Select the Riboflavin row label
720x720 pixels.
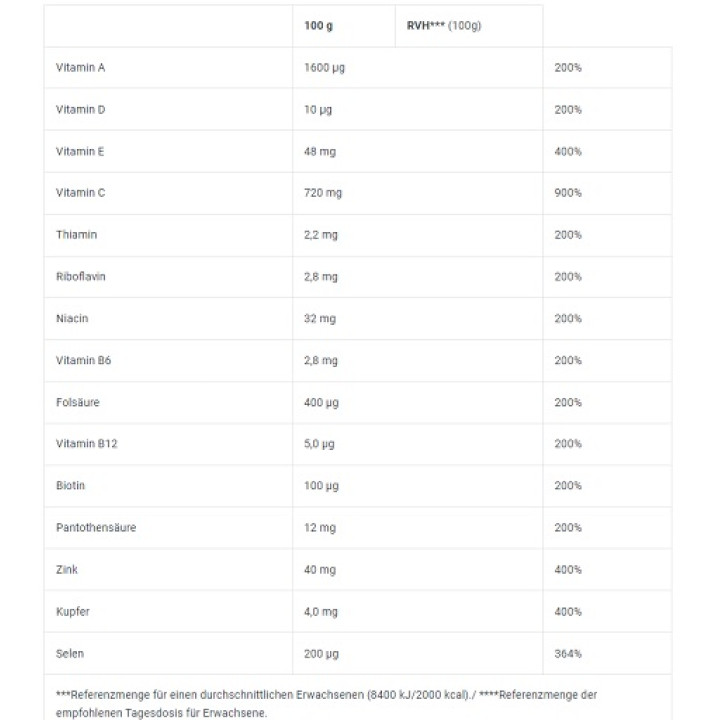(81, 277)
